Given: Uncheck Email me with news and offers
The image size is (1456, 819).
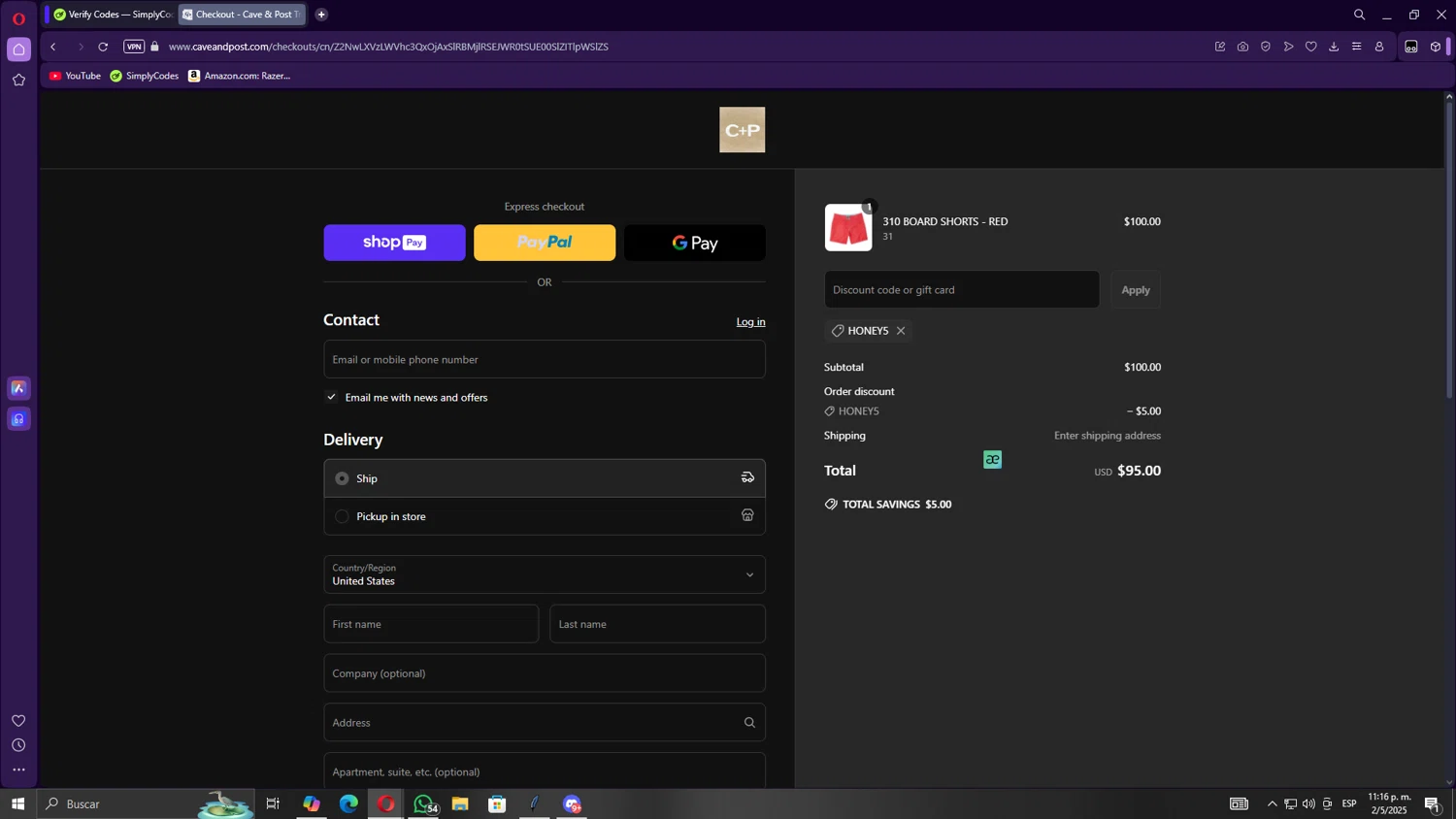Looking at the screenshot, I should pyautogui.click(x=331, y=397).
